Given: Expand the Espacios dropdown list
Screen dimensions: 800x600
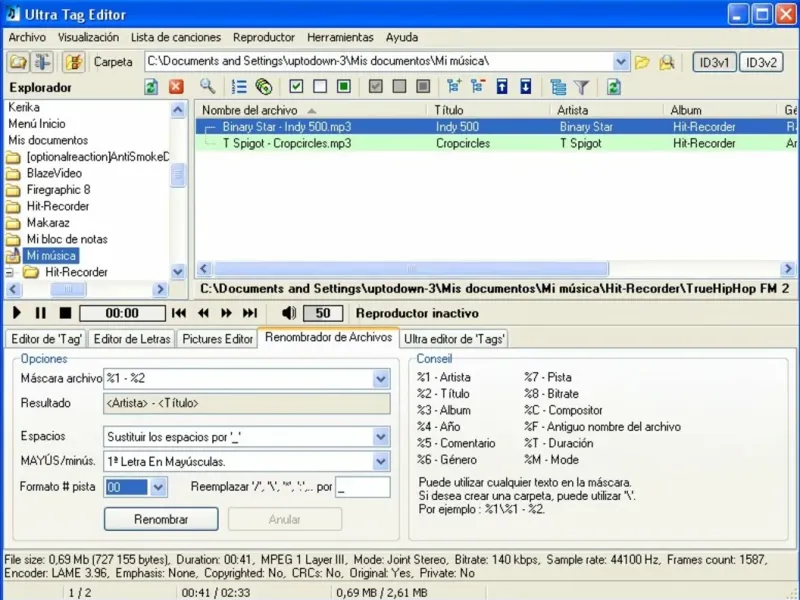Looking at the screenshot, I should tap(381, 437).
